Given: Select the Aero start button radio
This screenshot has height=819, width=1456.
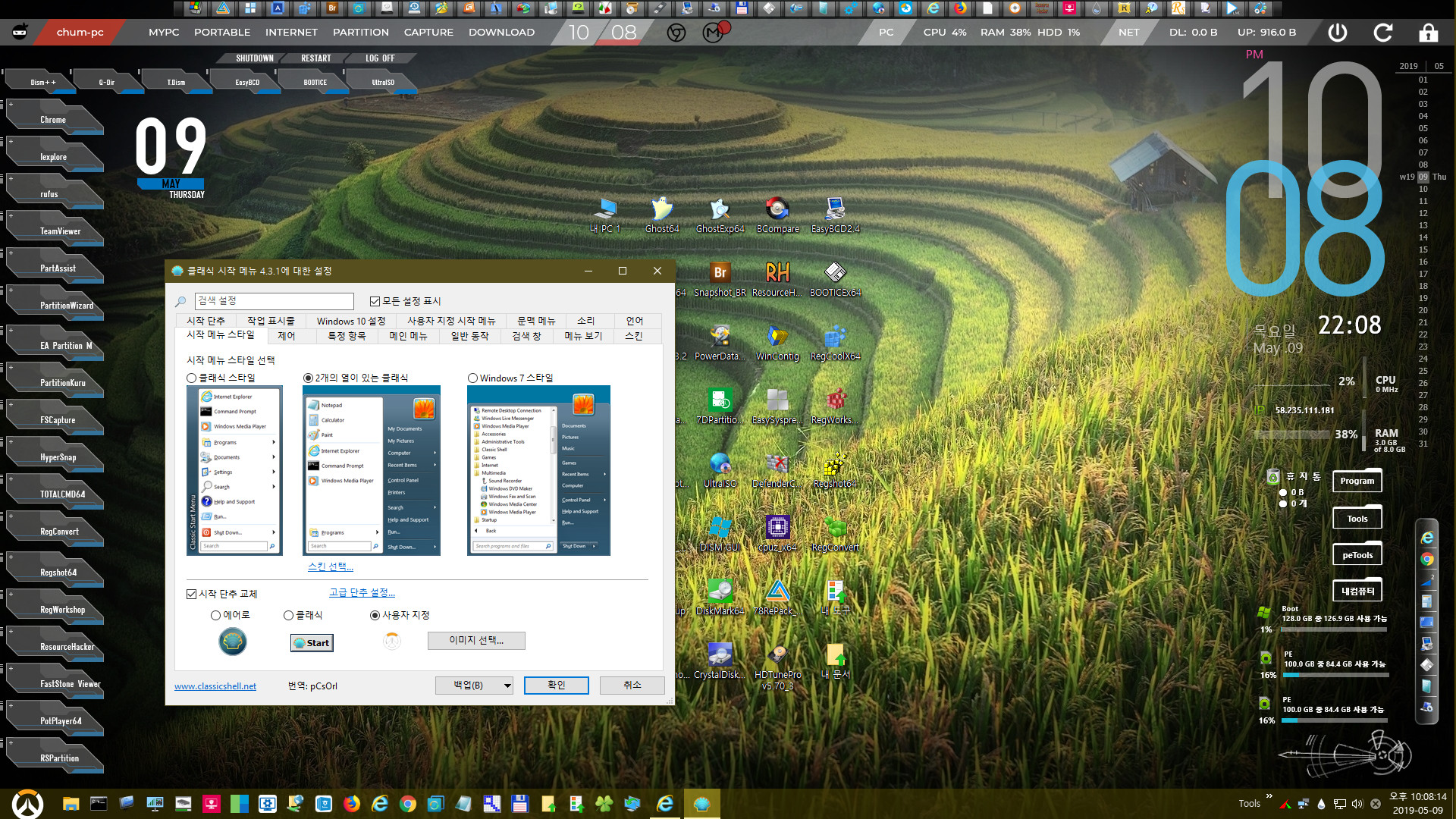Looking at the screenshot, I should pyautogui.click(x=216, y=615).
